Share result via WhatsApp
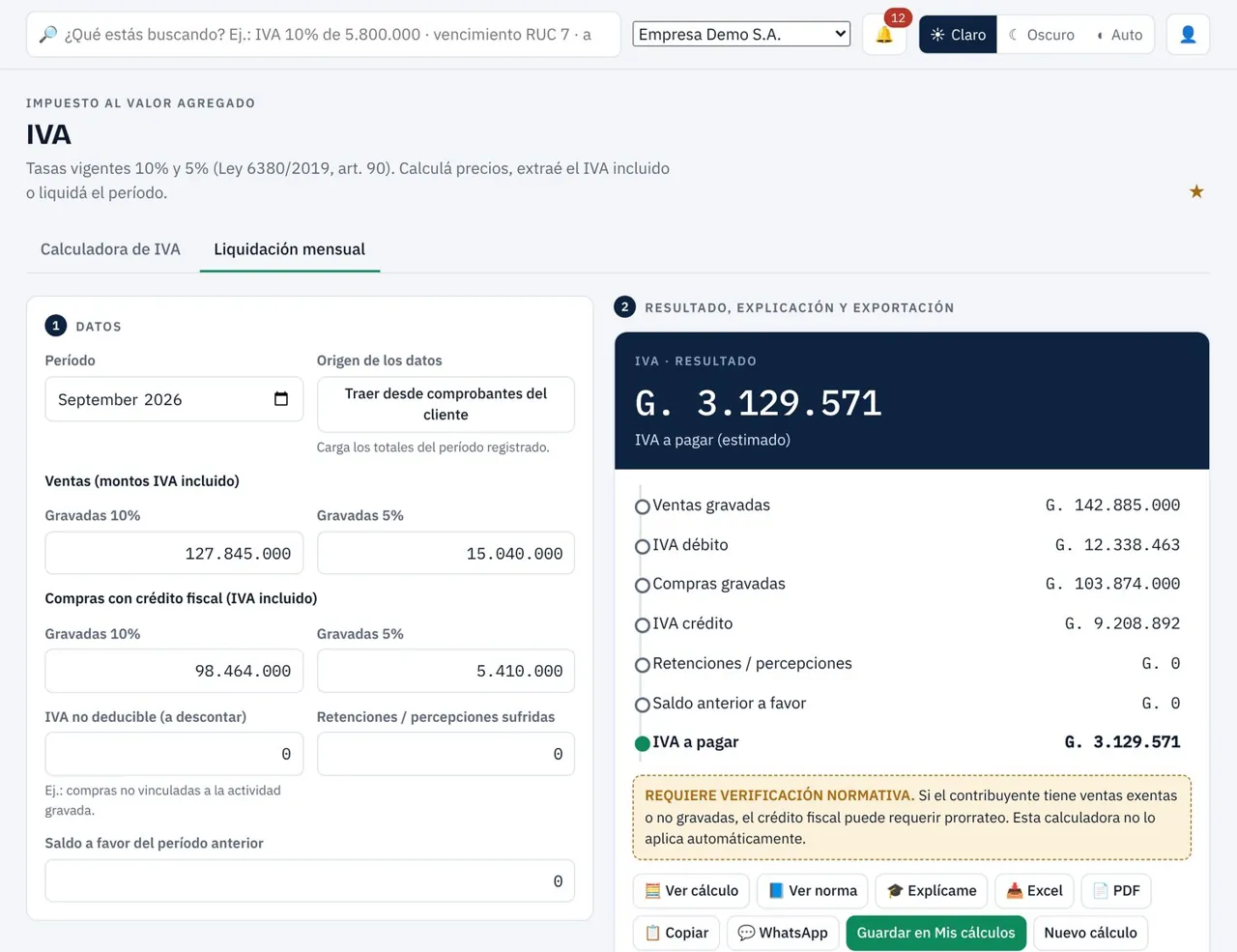This screenshot has width=1237, height=952. 783,933
